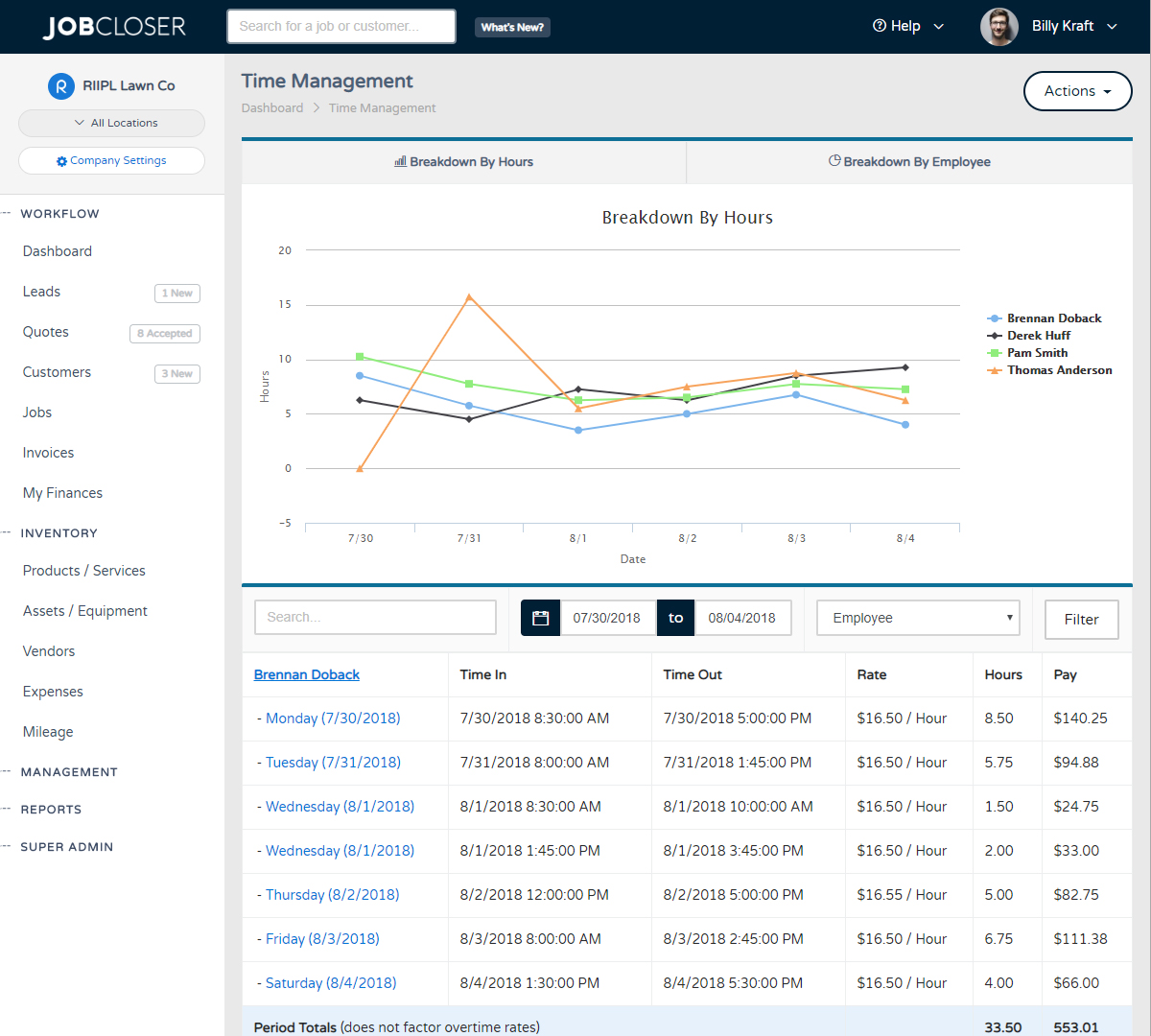1151x1036 pixels.
Task: Click the Filter button
Action: [x=1081, y=619]
